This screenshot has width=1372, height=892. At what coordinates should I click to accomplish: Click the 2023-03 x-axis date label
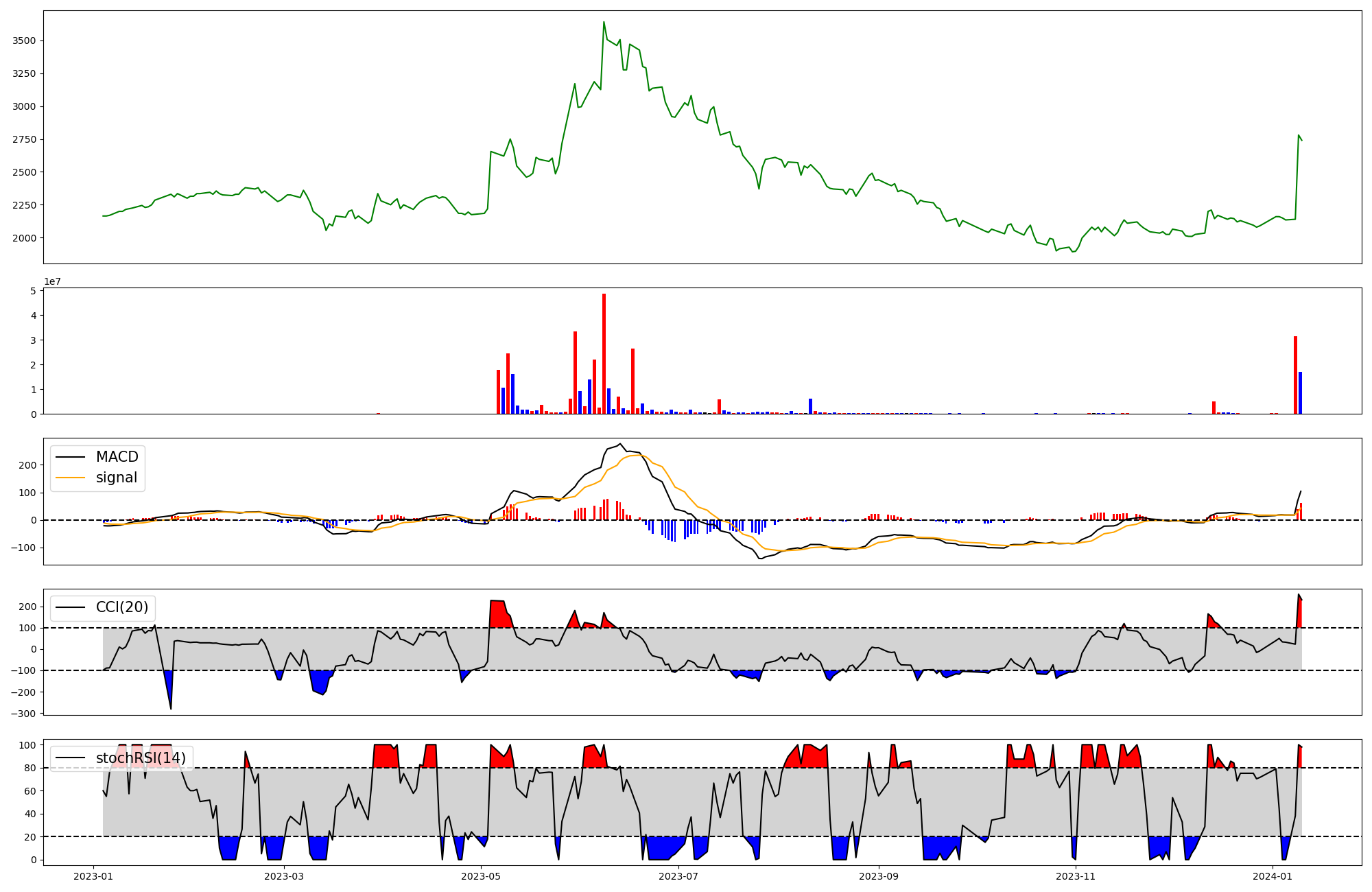283,876
